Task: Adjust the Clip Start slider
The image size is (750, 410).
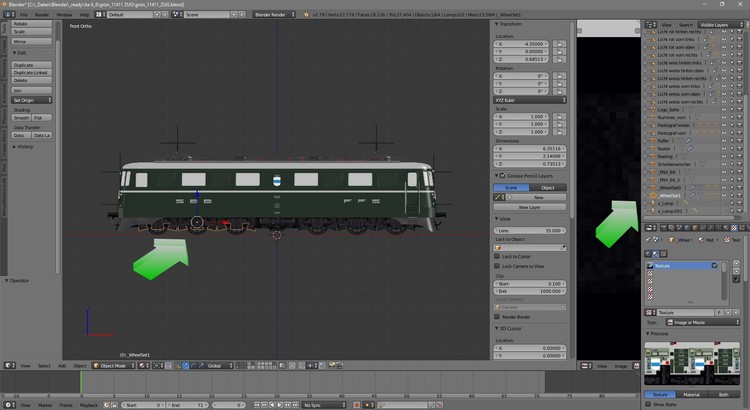Action: click(530, 284)
